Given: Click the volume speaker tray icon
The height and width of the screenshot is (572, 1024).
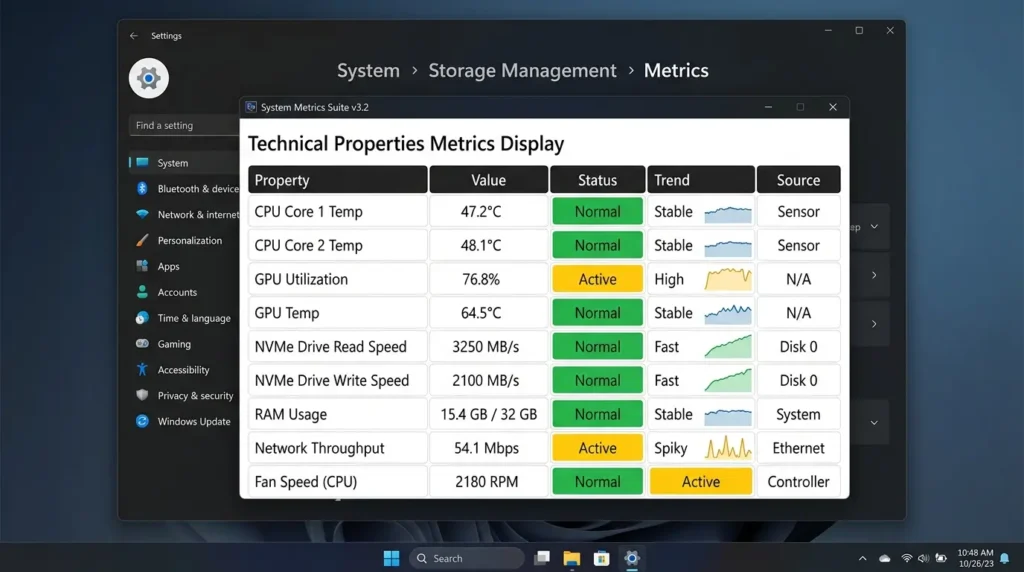Looking at the screenshot, I should point(923,558).
